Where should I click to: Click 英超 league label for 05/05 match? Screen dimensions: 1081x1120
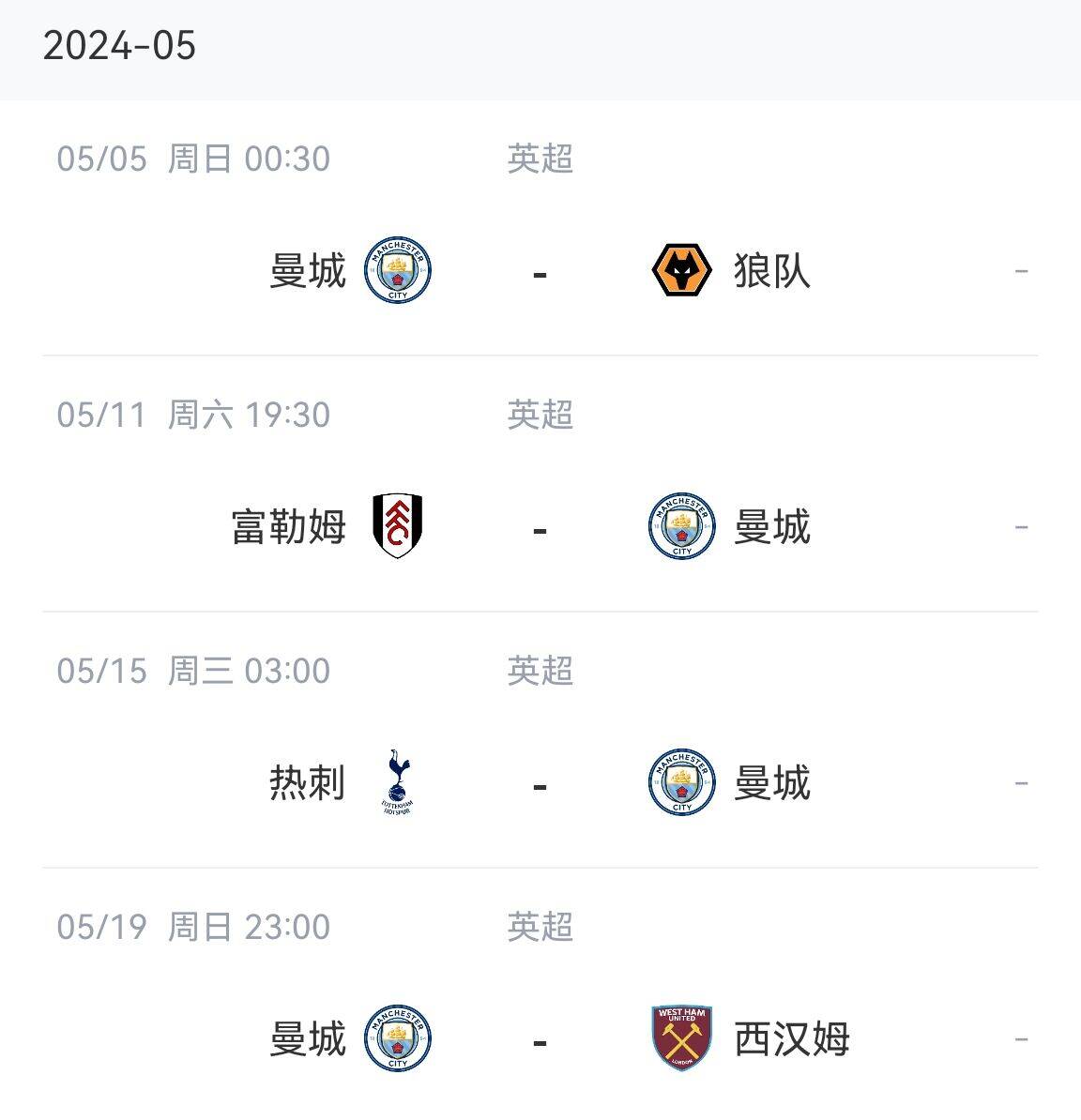540,159
